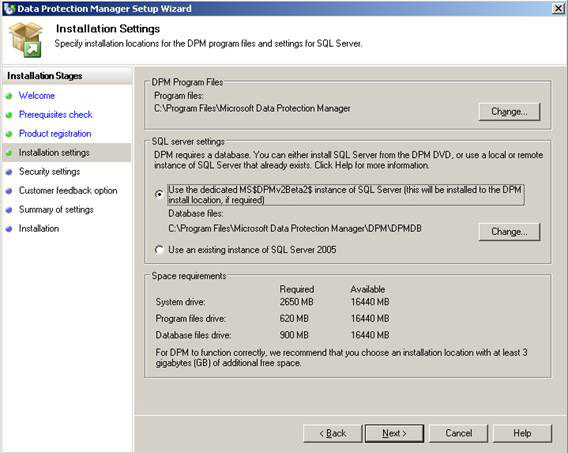Click the Setup Wizard title bar icon
This screenshot has height=453, width=568.
point(9,8)
